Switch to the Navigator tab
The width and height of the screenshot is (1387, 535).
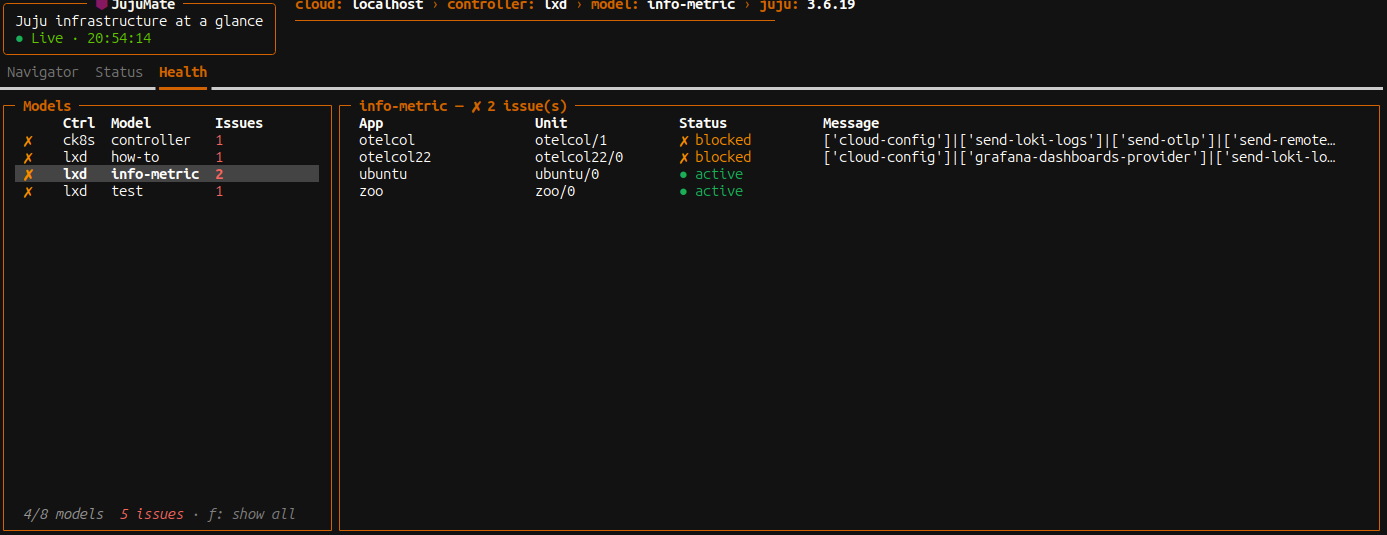43,72
